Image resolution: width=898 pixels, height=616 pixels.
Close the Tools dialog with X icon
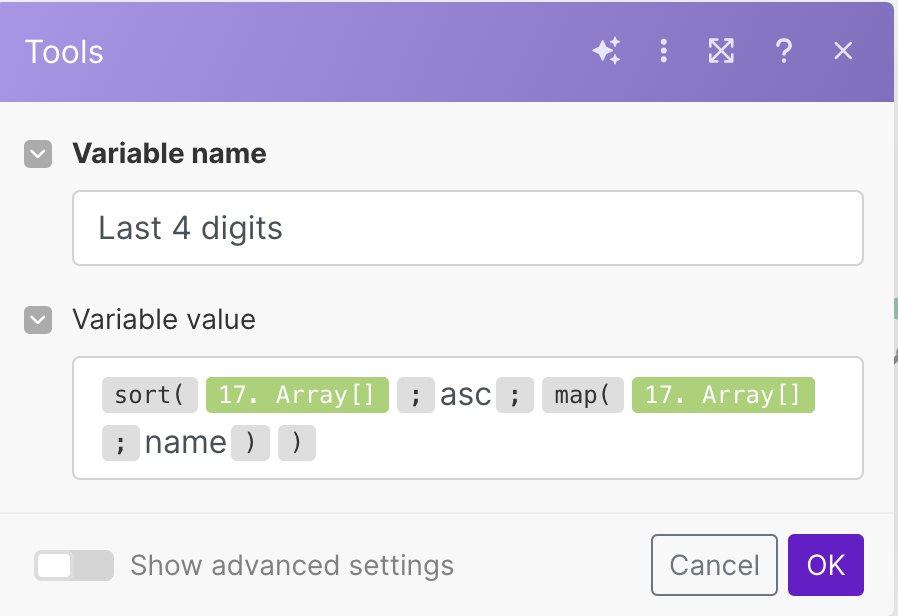843,51
